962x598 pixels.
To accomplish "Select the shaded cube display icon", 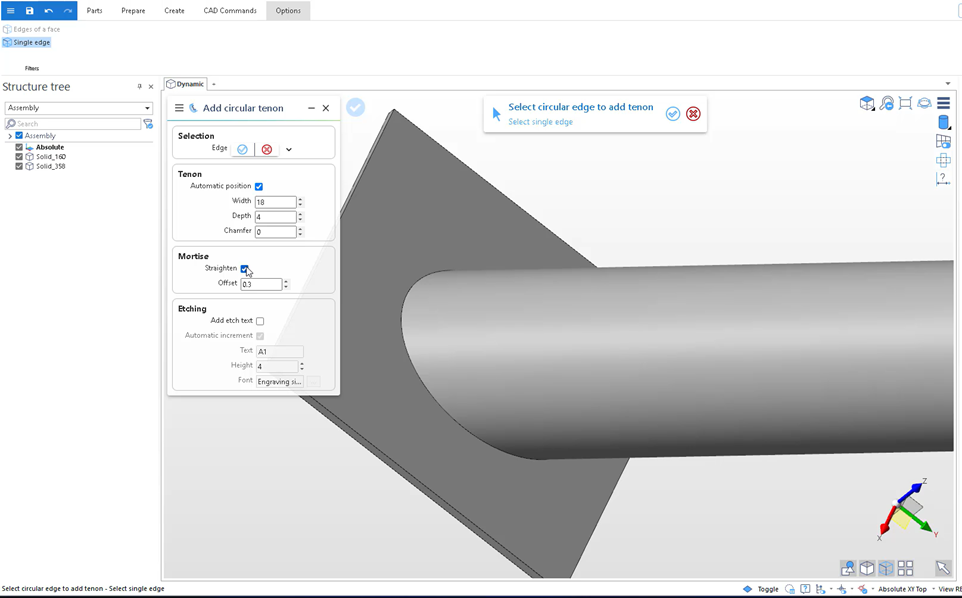I will pyautogui.click(x=867, y=568).
